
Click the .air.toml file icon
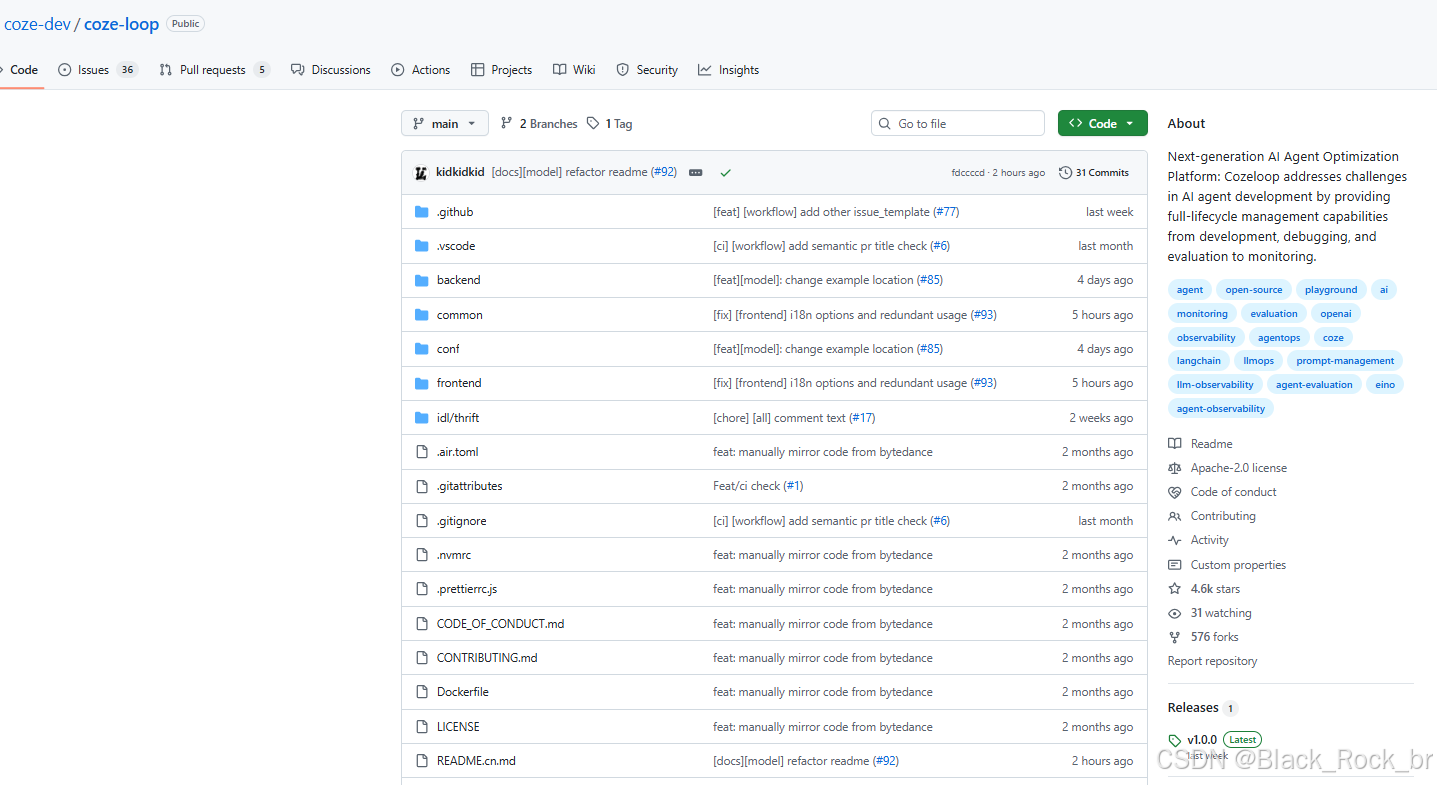pos(422,452)
